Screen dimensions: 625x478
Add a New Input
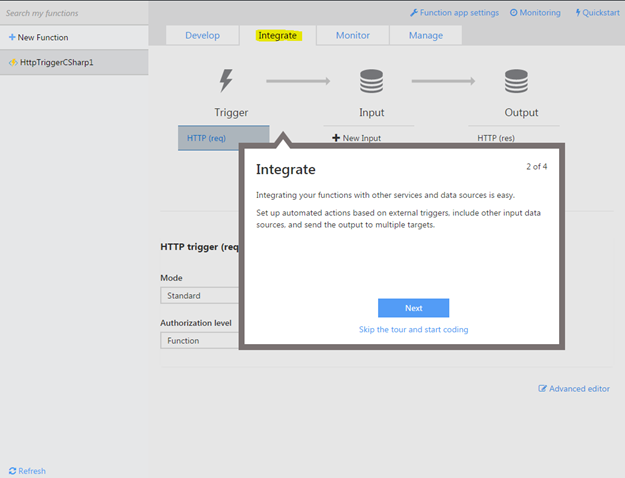pos(356,138)
